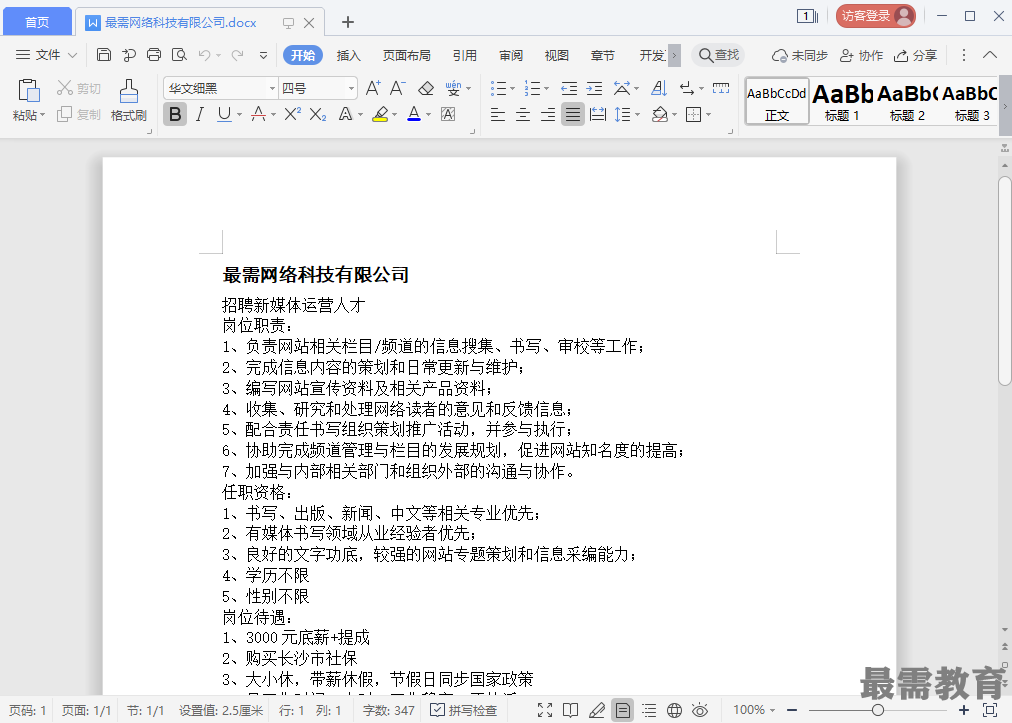Open quick access toolbar customize arrow
This screenshot has width=1012, height=723.
tap(263, 56)
